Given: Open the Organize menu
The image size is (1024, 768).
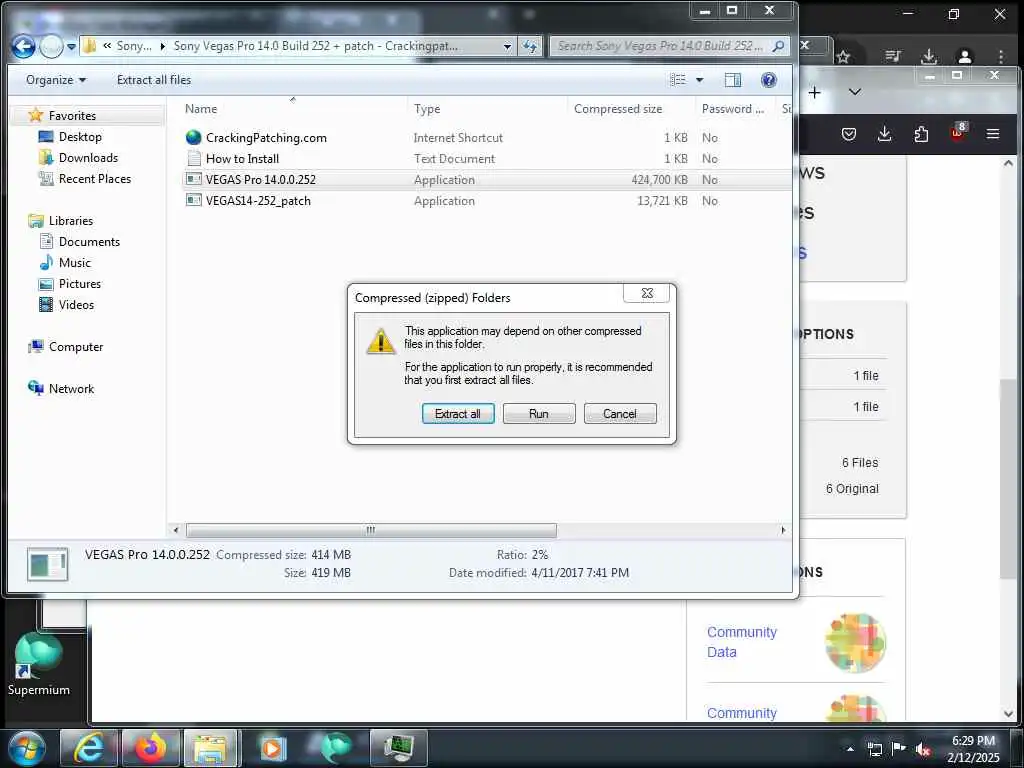Looking at the screenshot, I should point(56,80).
